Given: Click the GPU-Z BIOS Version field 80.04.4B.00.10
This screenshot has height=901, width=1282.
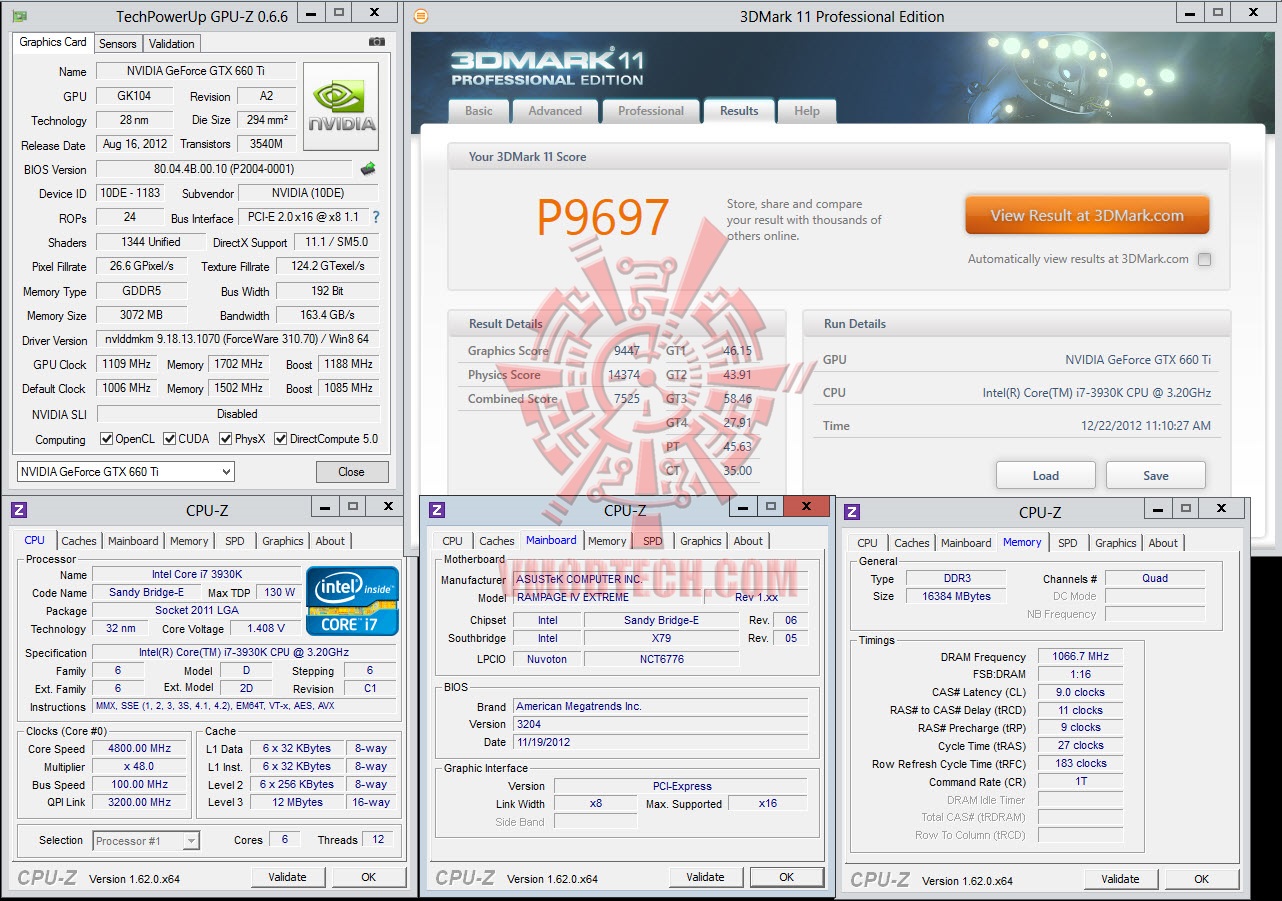Looking at the screenshot, I should tap(224, 169).
